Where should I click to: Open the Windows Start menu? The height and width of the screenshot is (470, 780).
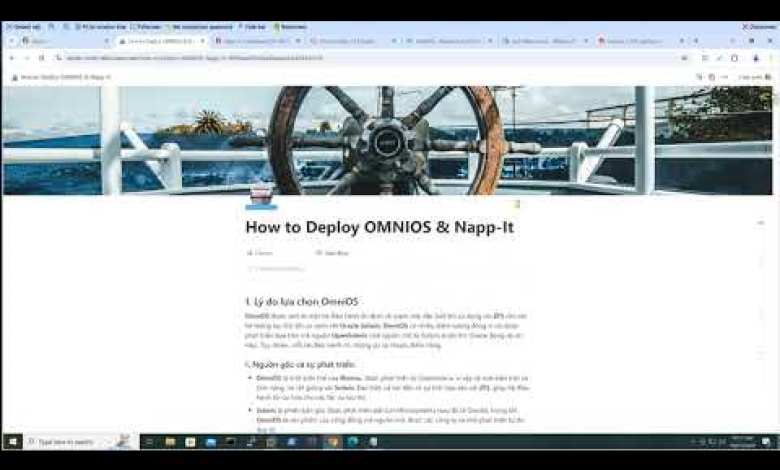pos(12,442)
